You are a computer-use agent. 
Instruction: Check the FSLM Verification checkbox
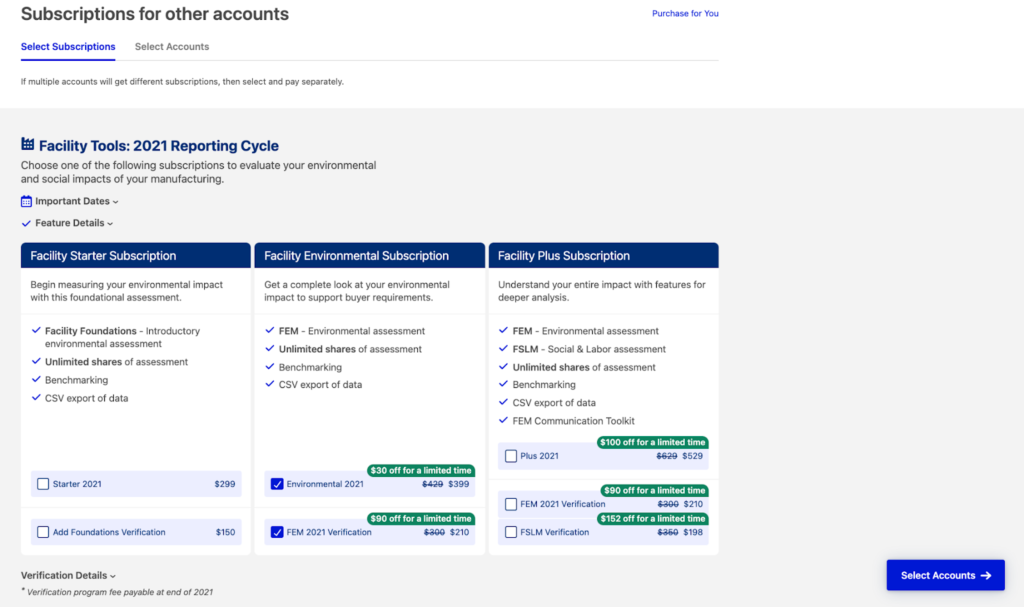(511, 532)
